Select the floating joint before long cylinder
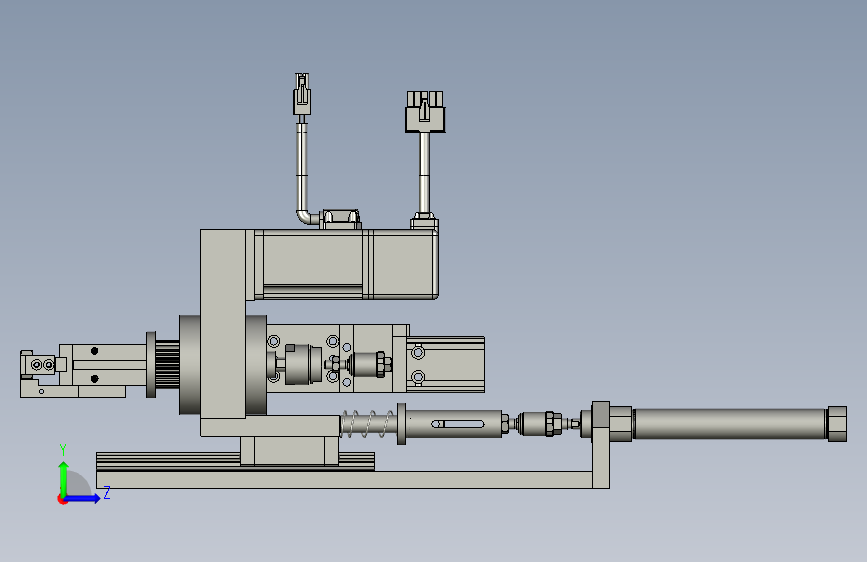The height and width of the screenshot is (562, 867). point(540,424)
